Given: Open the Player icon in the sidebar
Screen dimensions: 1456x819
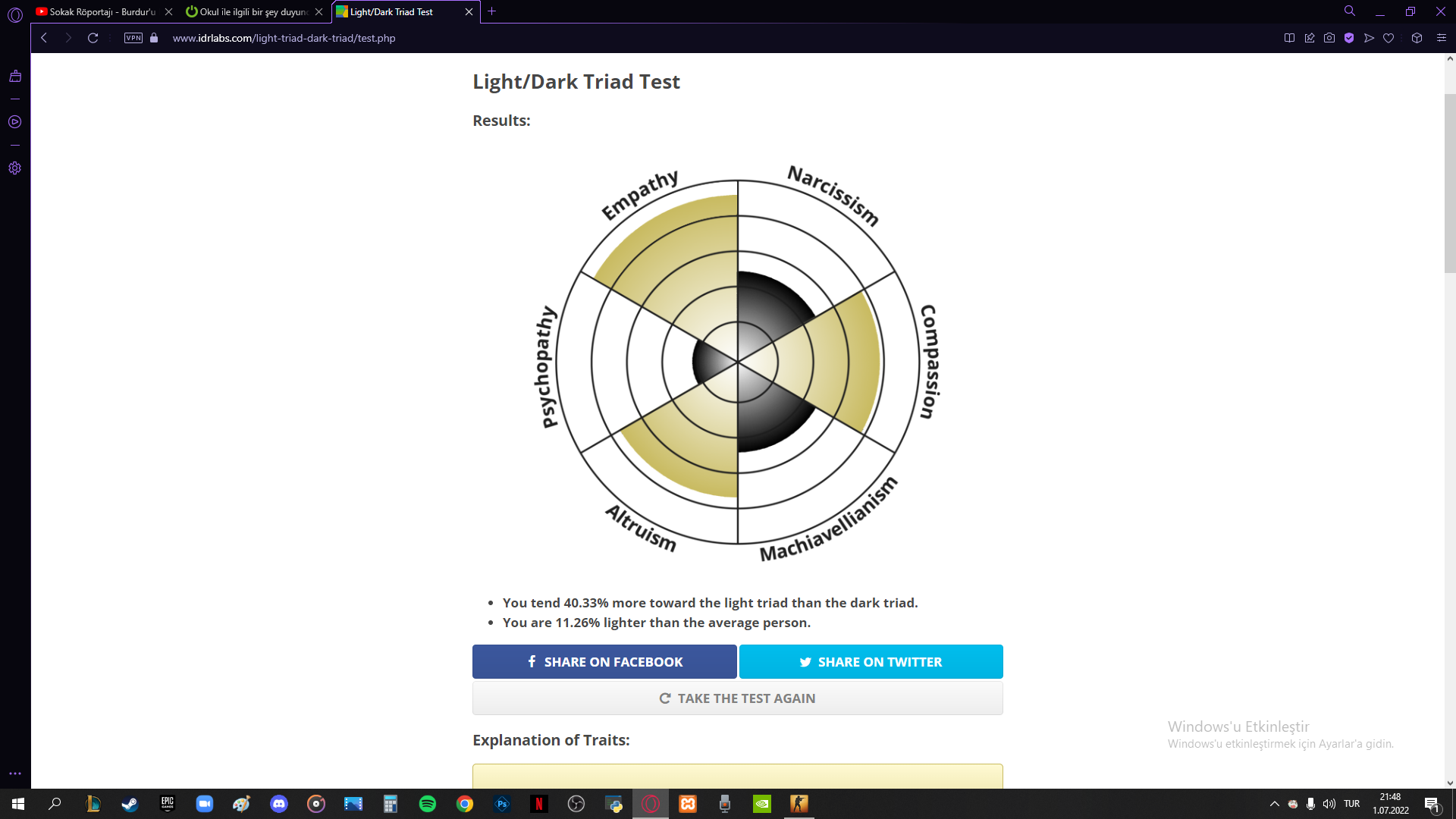Looking at the screenshot, I should click(x=14, y=122).
